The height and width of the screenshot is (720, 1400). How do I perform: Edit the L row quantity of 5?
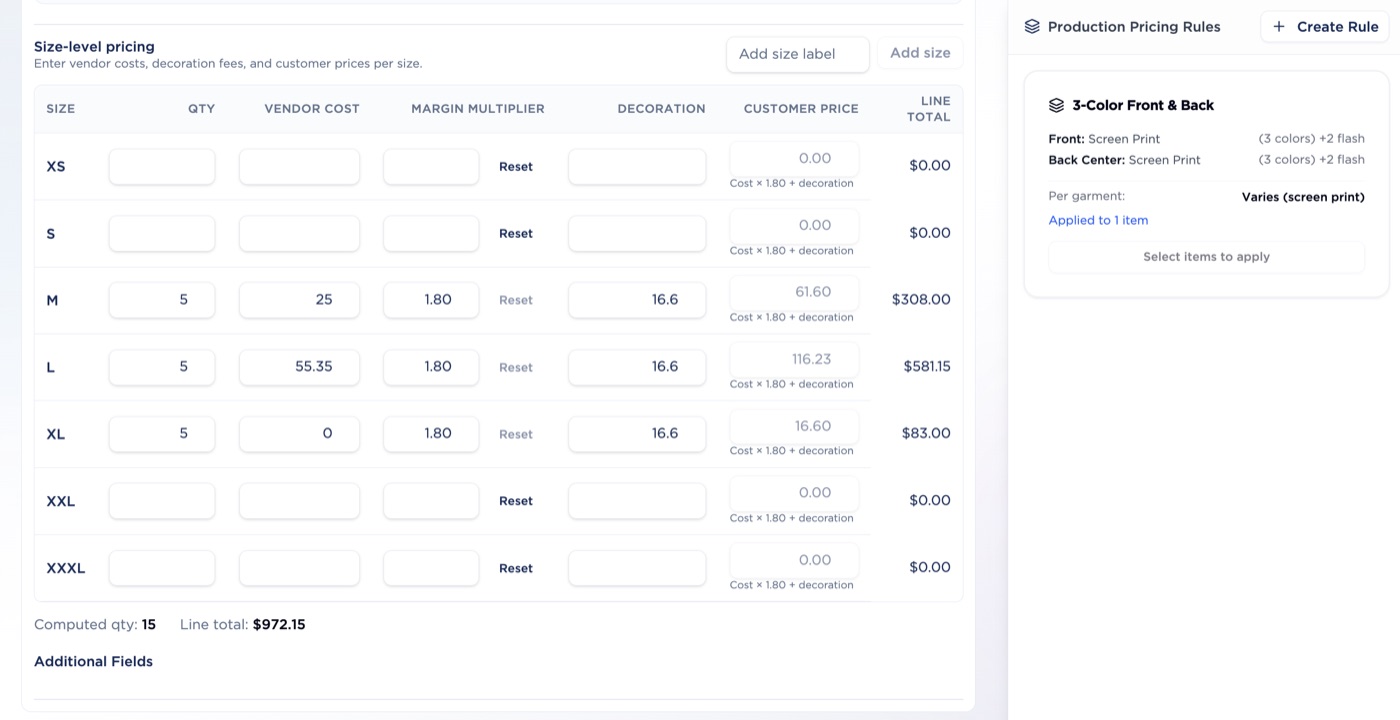(162, 367)
